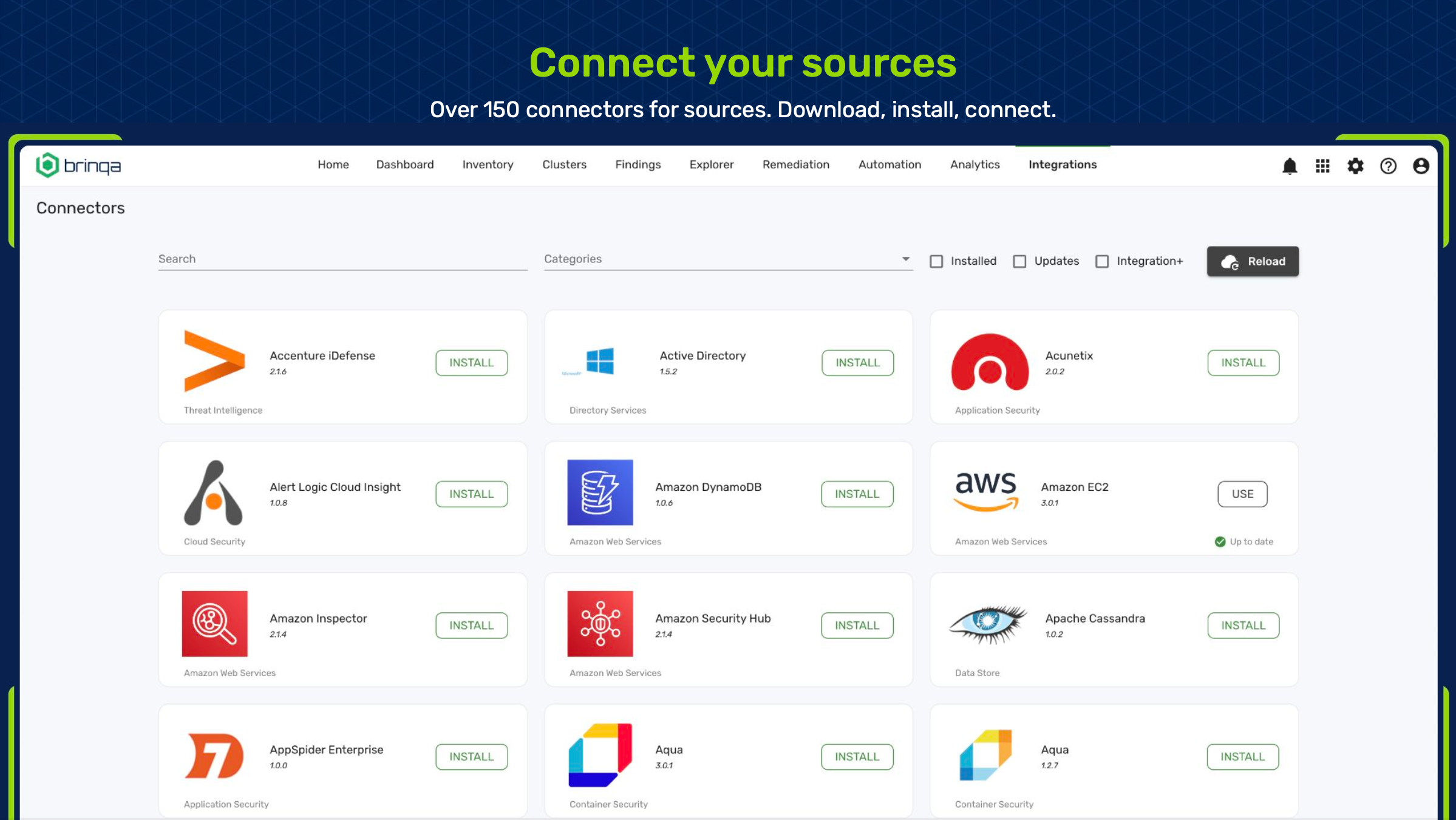Open the Remediation menu item
Viewport: 1456px width, 820px height.
tap(795, 165)
